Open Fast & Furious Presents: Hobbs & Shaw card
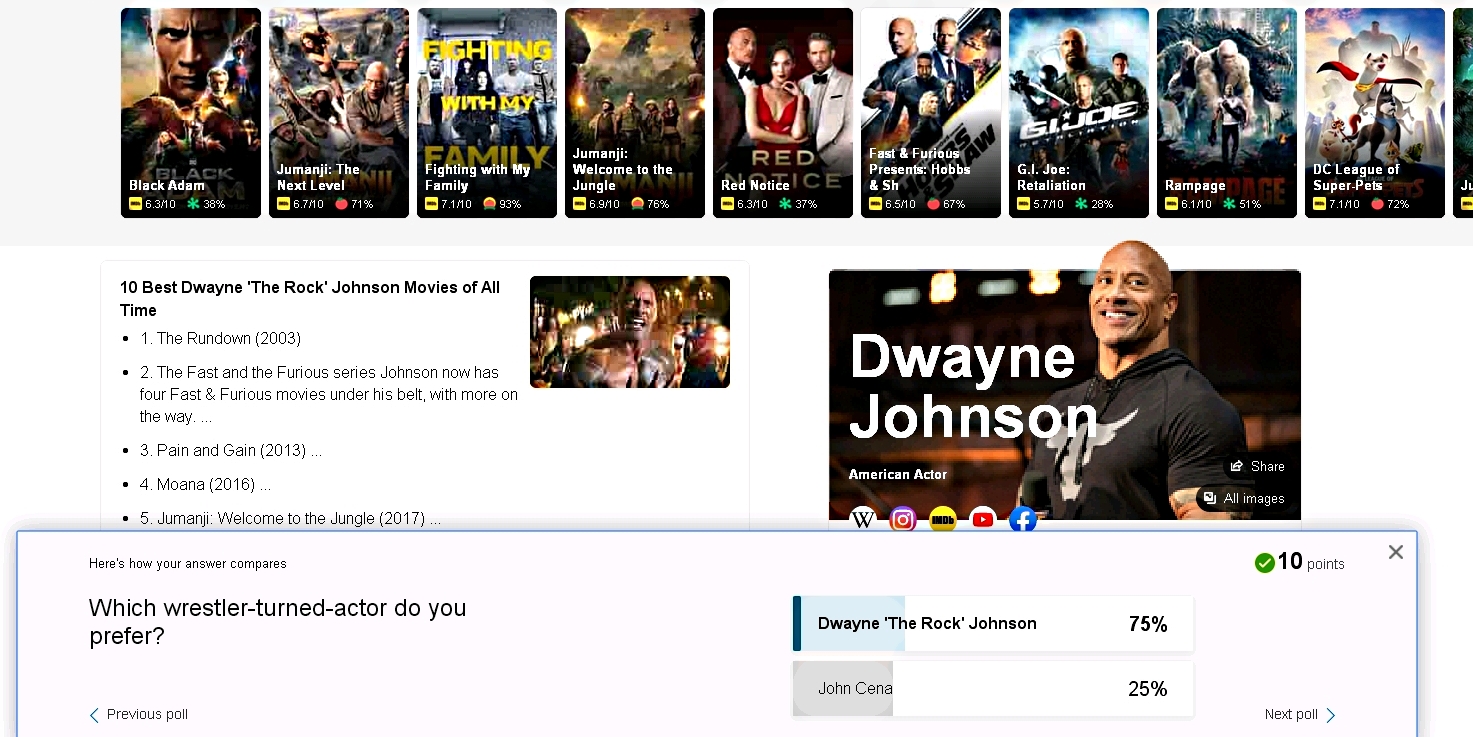Image resolution: width=1473 pixels, height=737 pixels. [x=931, y=113]
